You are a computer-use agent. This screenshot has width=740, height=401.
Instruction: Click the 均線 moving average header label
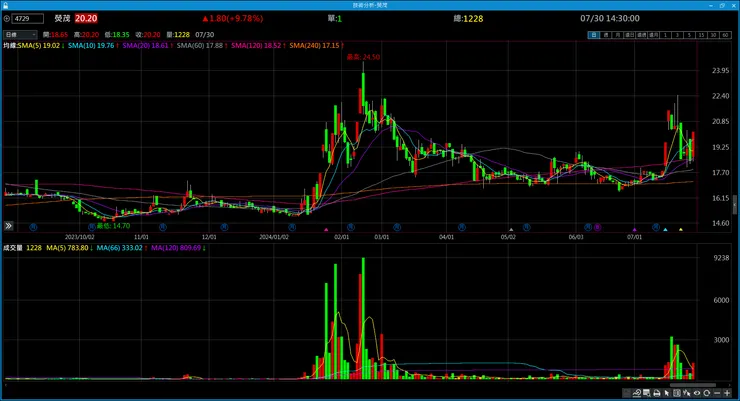tap(10, 45)
